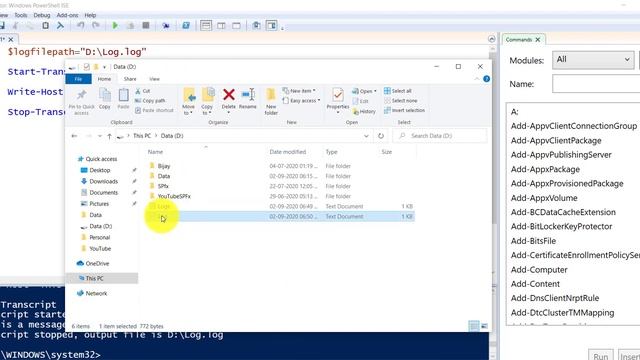Expand Open dropdown in Explorer ribbon

364,91
